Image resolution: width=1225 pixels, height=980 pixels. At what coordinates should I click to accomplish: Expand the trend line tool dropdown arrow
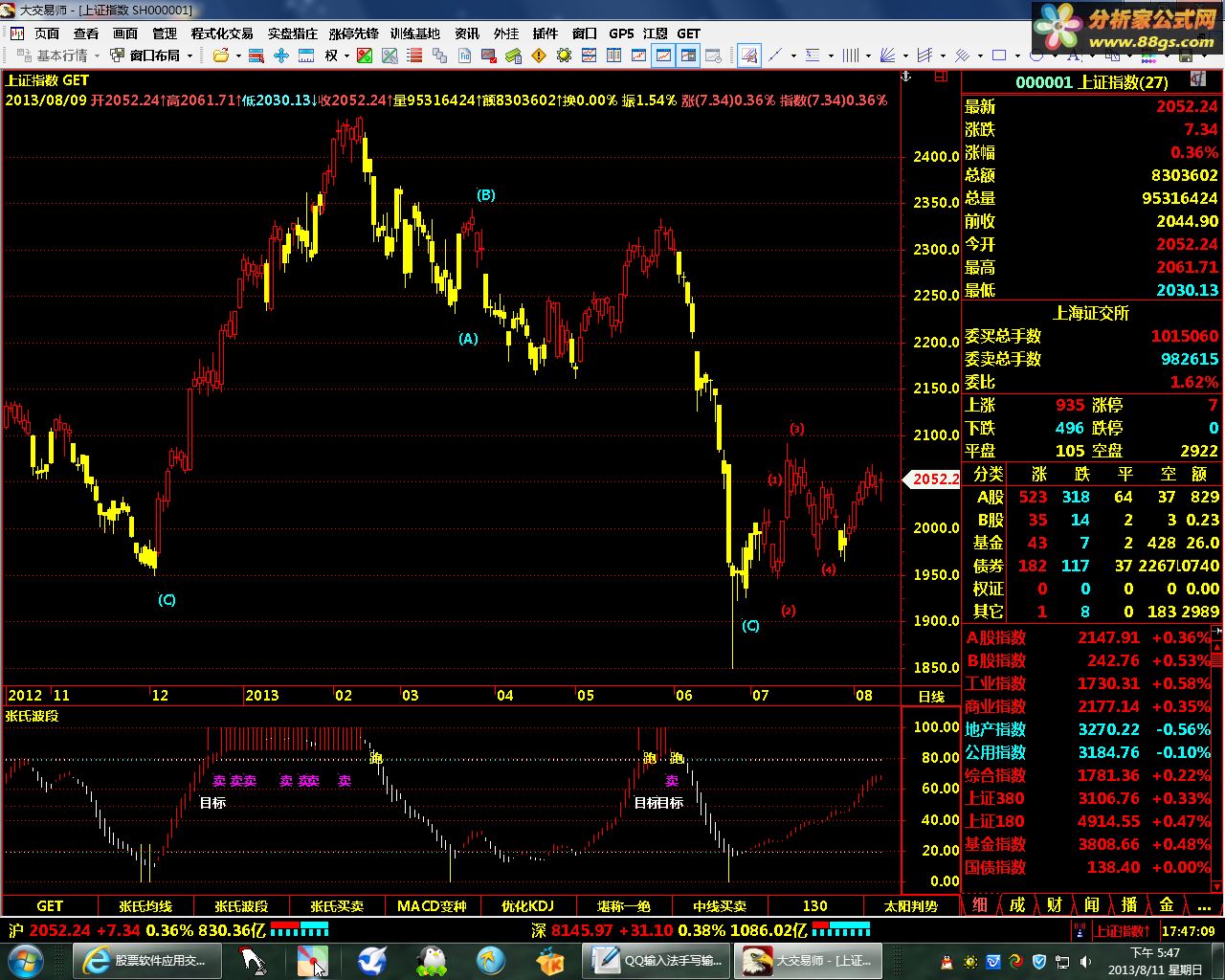click(793, 56)
